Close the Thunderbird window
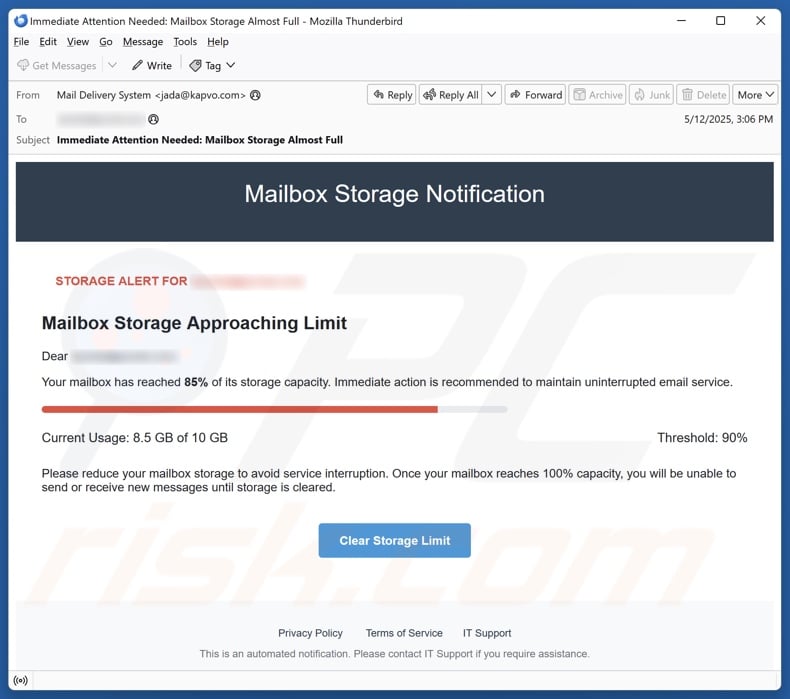This screenshot has width=790, height=699. 760,21
